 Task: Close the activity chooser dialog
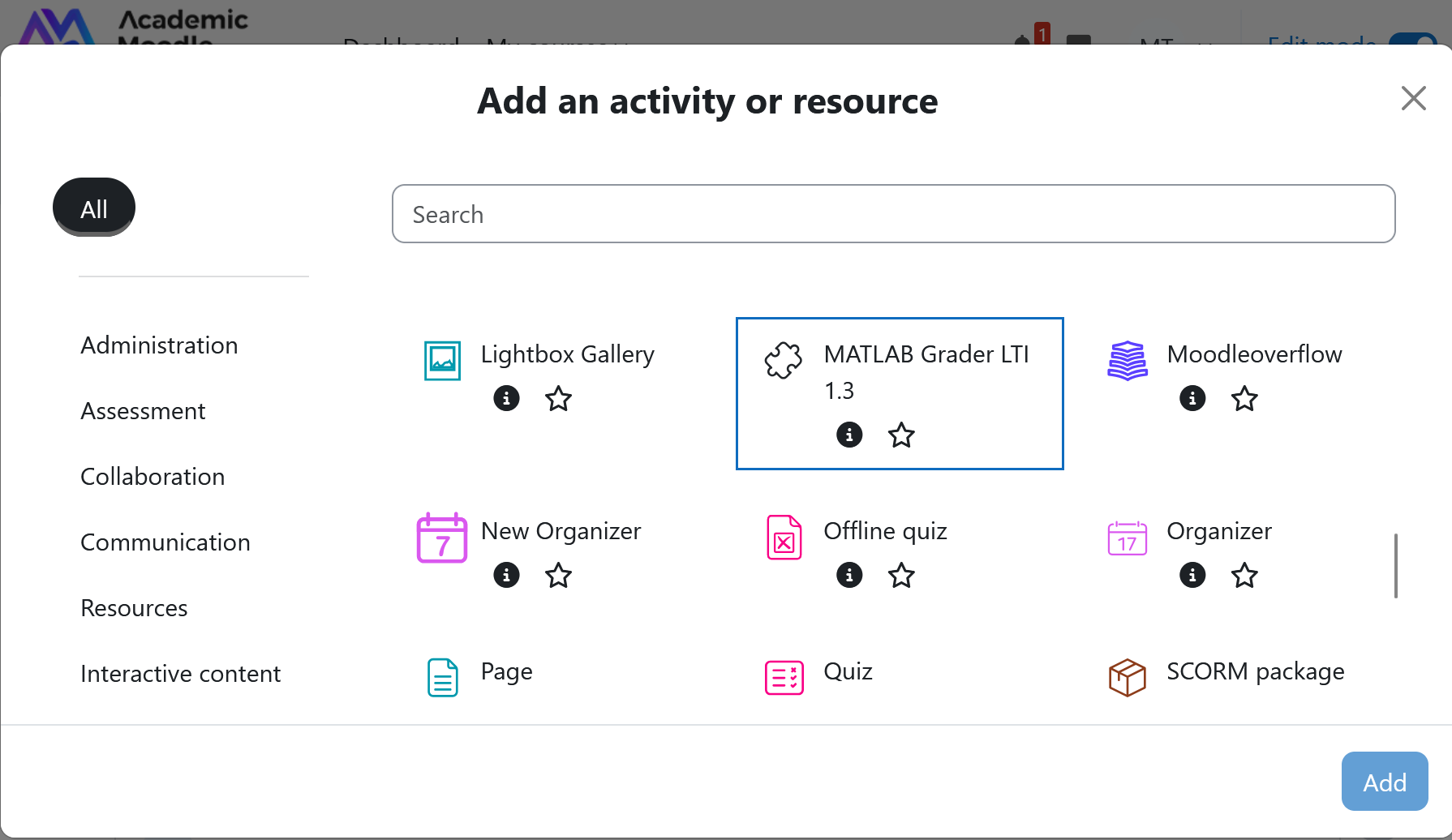click(x=1413, y=99)
